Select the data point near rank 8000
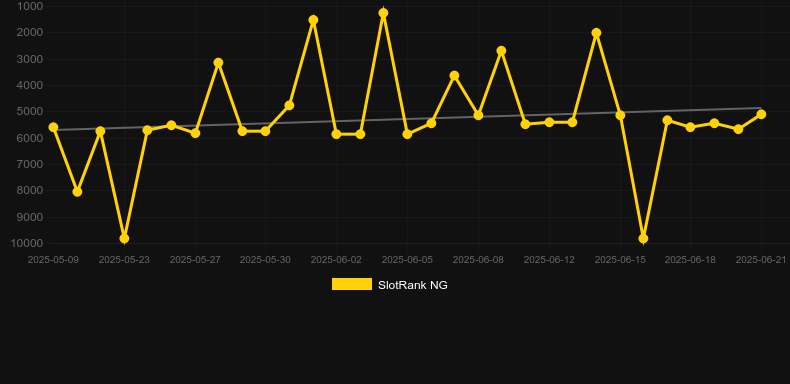 77,192
